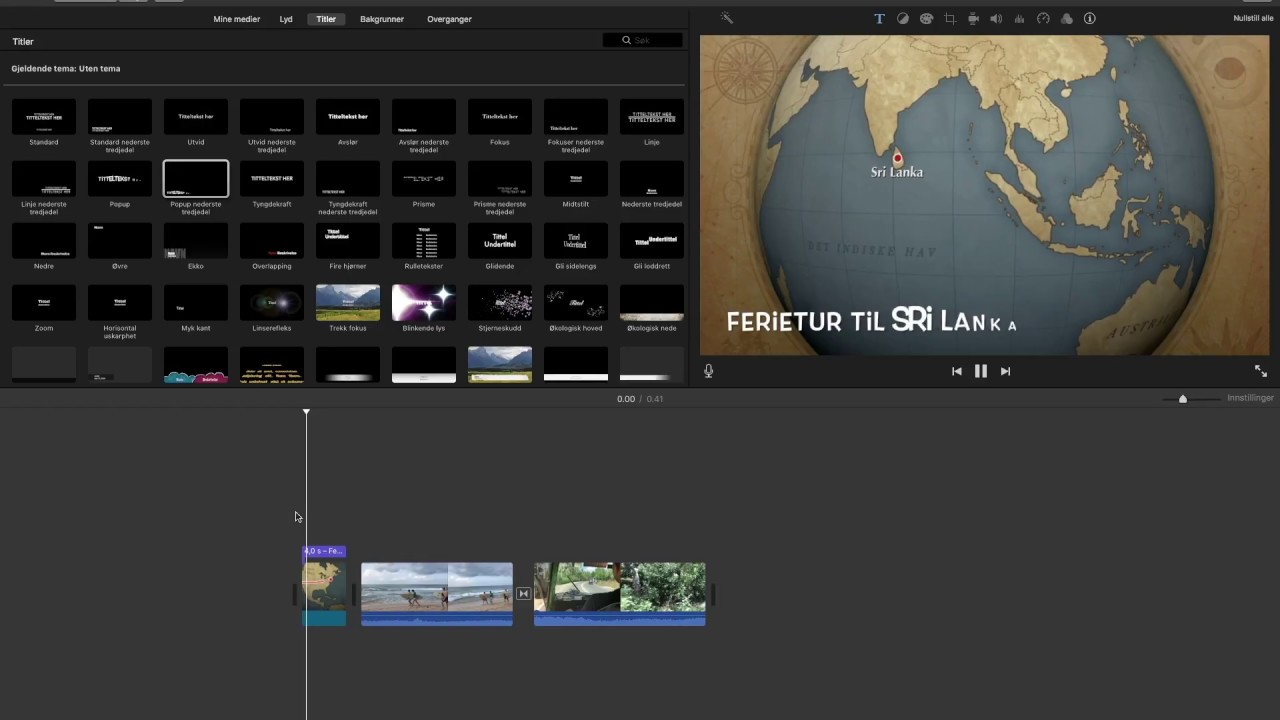
Task: Choose the Standard title style
Action: pos(44,117)
